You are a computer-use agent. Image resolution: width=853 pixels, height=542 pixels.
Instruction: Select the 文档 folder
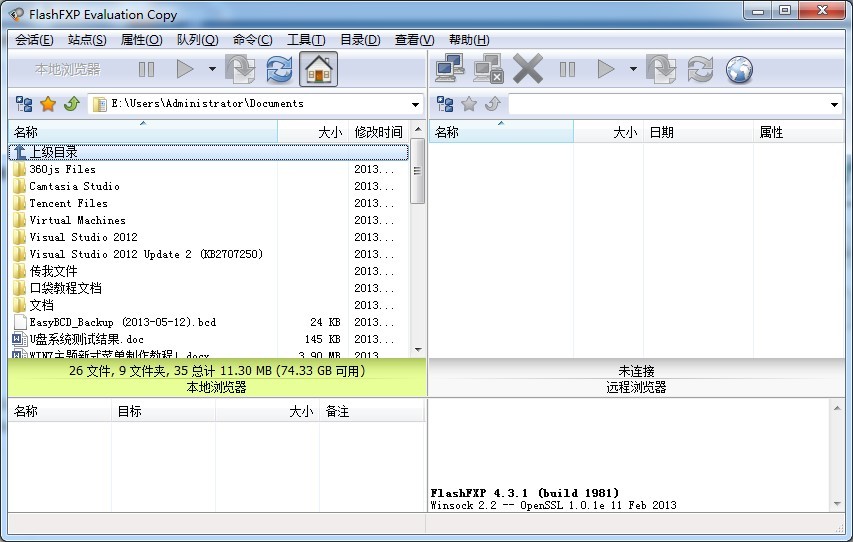pyautogui.click(x=209, y=305)
